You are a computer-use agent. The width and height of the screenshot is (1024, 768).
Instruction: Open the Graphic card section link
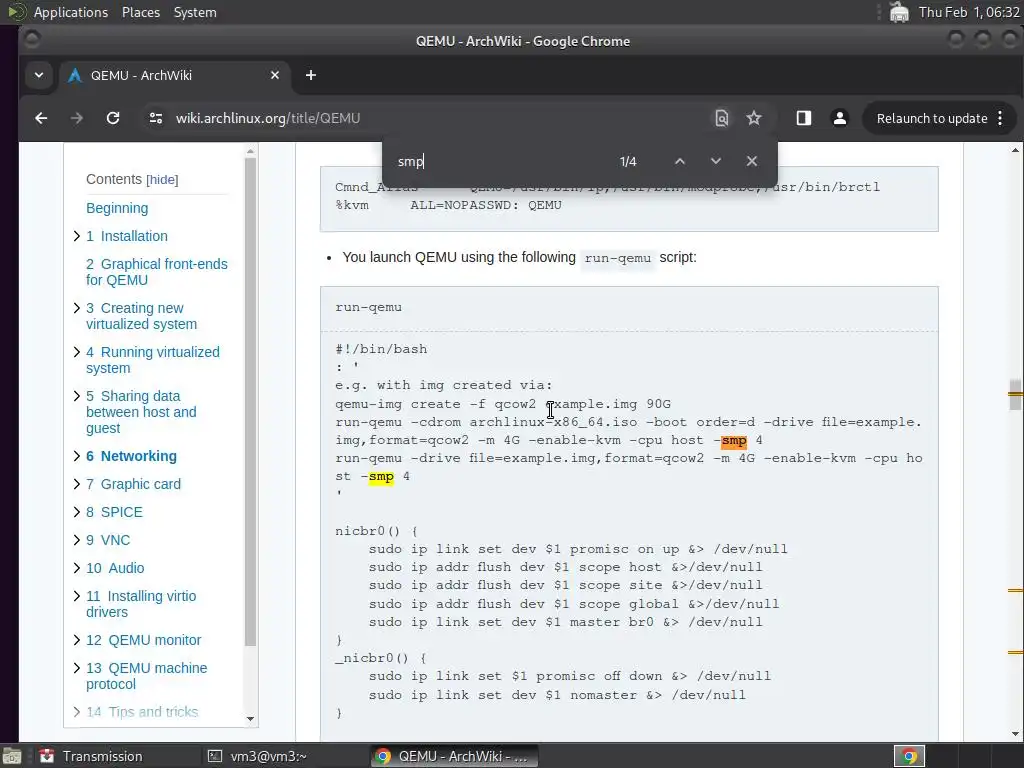tap(133, 484)
